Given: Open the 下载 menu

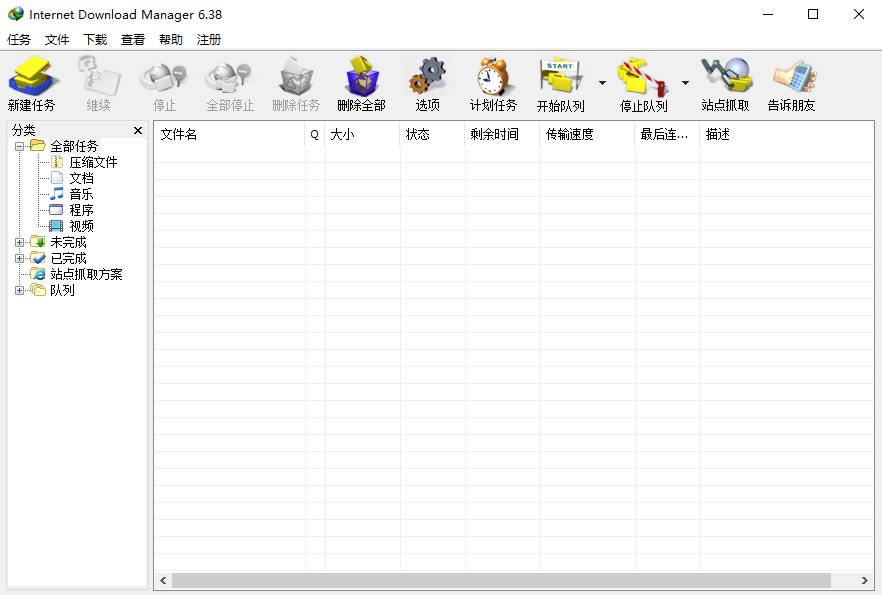Looking at the screenshot, I should (x=95, y=39).
